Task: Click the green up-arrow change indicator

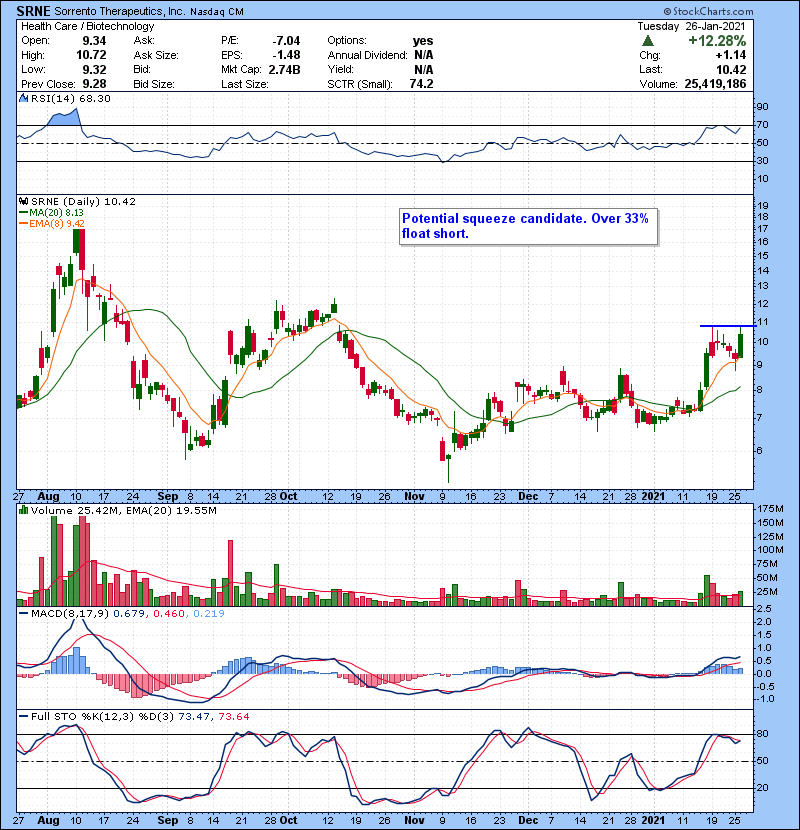Action: [647, 41]
